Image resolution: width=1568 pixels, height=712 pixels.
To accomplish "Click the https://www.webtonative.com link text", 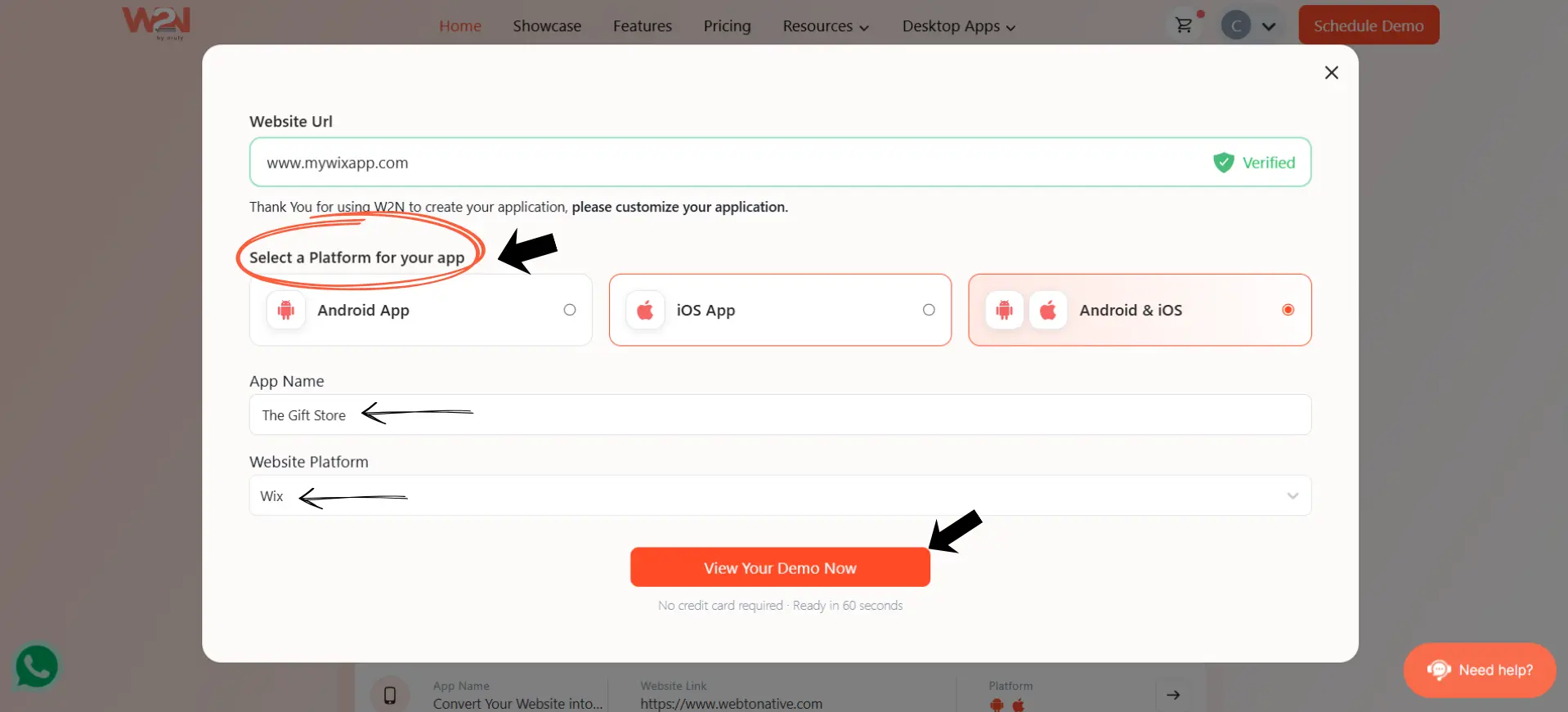I will pyautogui.click(x=732, y=704).
